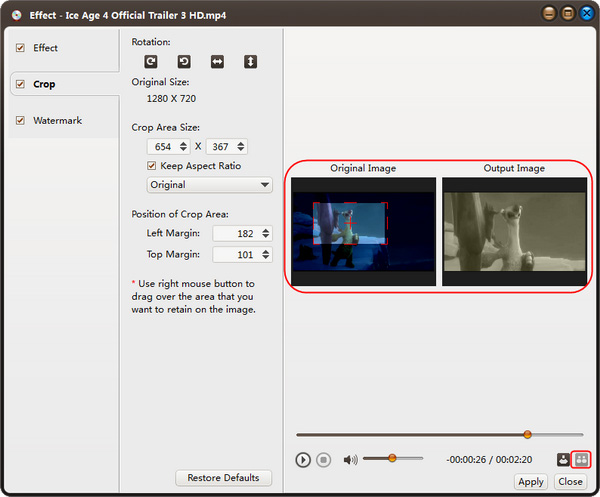
Task: Click the Top Margin spinner arrows
Action: pyautogui.click(x=265, y=255)
